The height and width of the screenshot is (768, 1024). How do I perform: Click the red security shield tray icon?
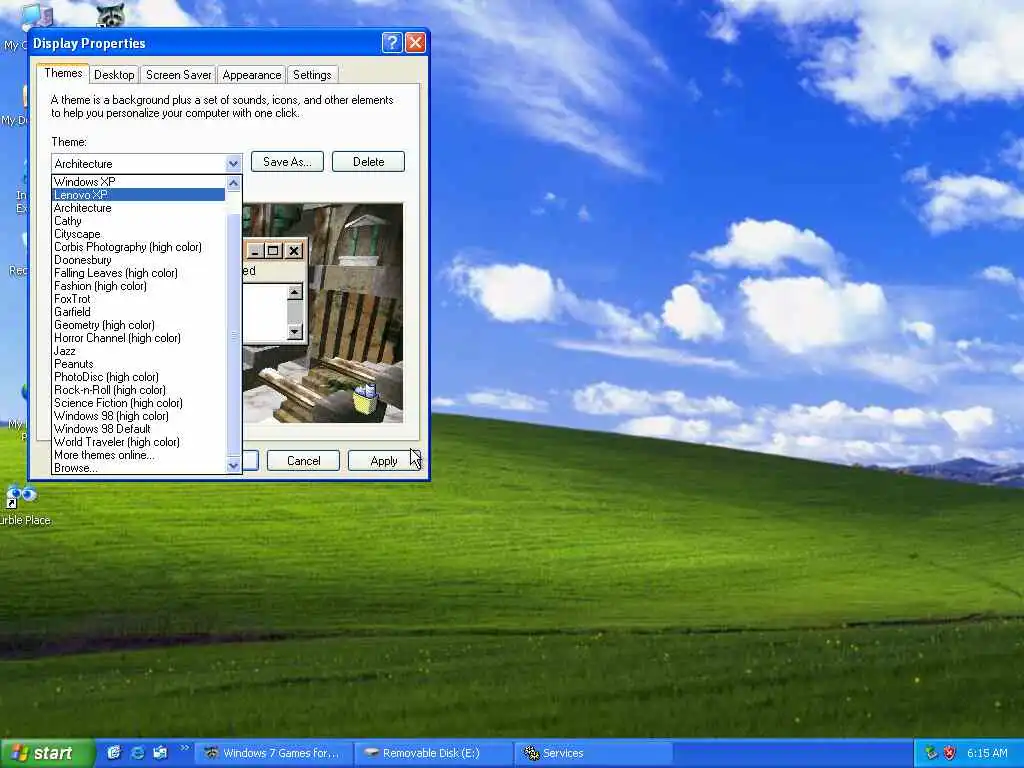point(950,753)
